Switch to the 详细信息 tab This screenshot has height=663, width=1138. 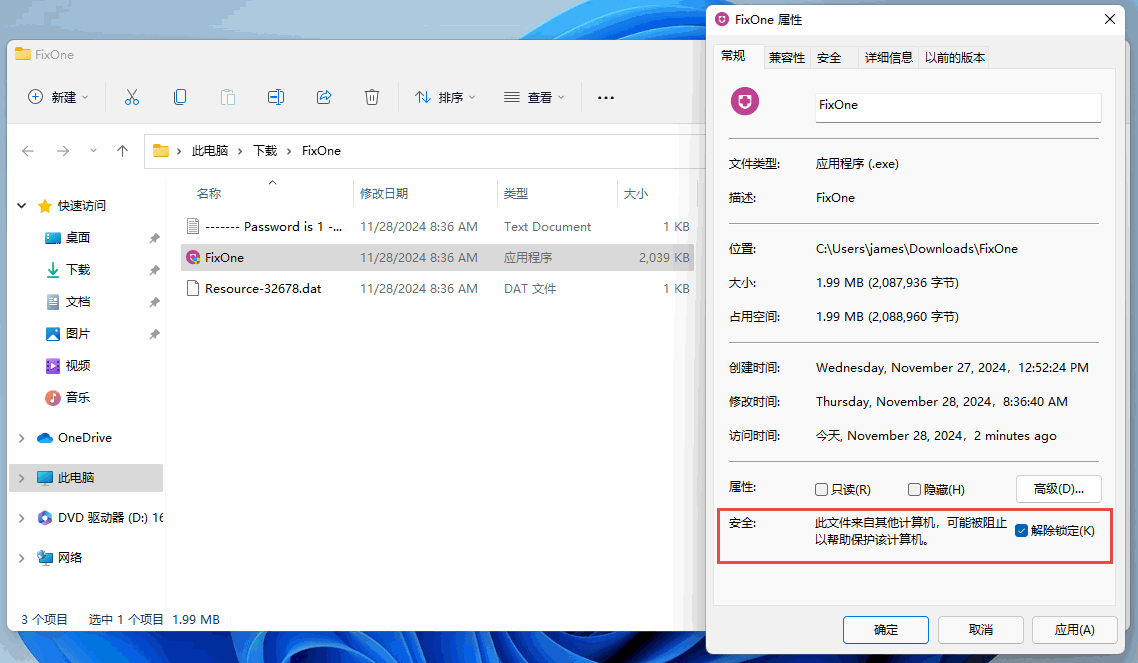pos(888,58)
